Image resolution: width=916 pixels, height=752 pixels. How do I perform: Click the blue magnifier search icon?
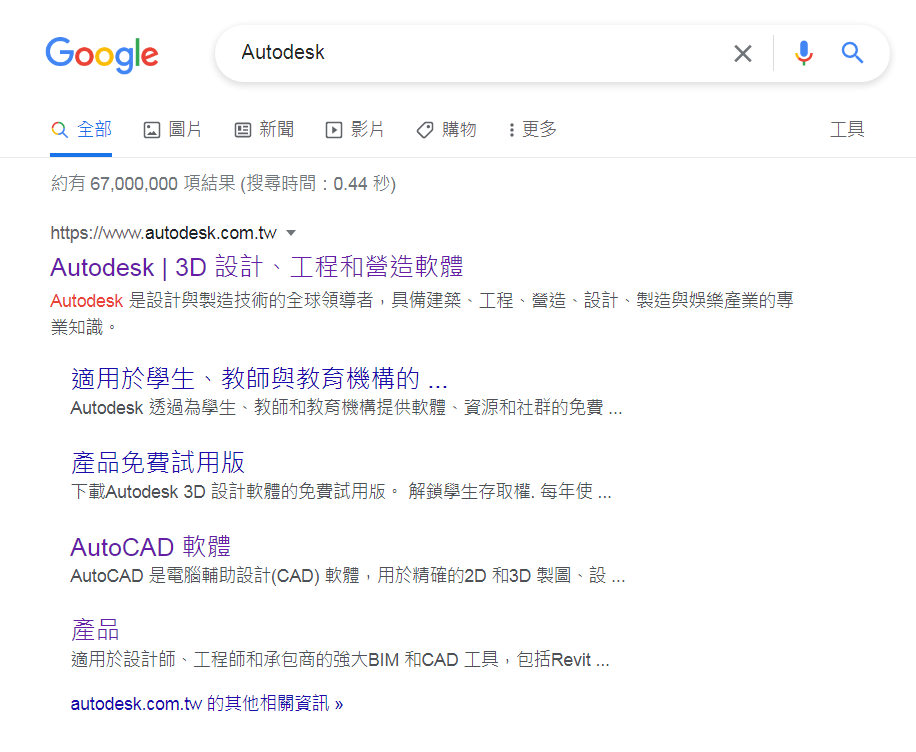(x=852, y=53)
